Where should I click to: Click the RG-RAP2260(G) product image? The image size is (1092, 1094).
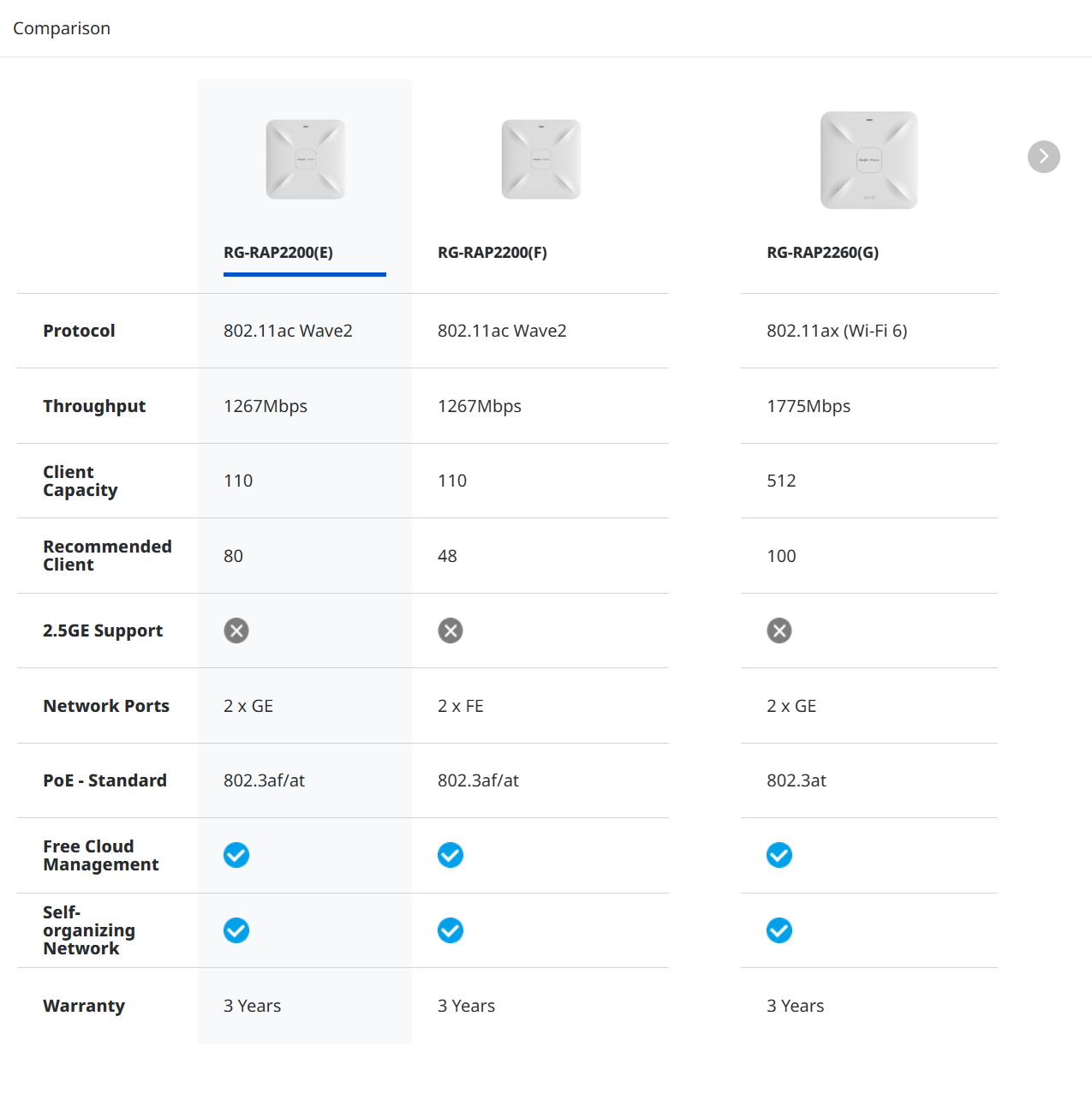tap(868, 160)
